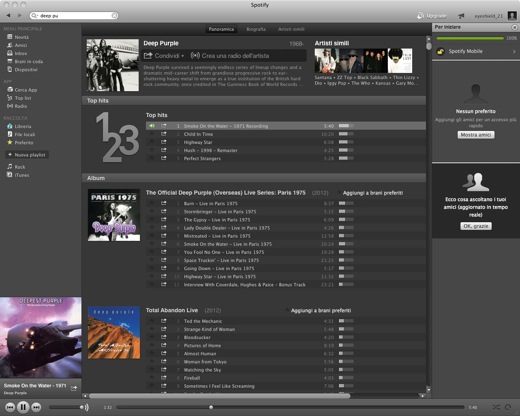
Task: Share Burn - Live in Paris 1975
Action: click(x=163, y=203)
